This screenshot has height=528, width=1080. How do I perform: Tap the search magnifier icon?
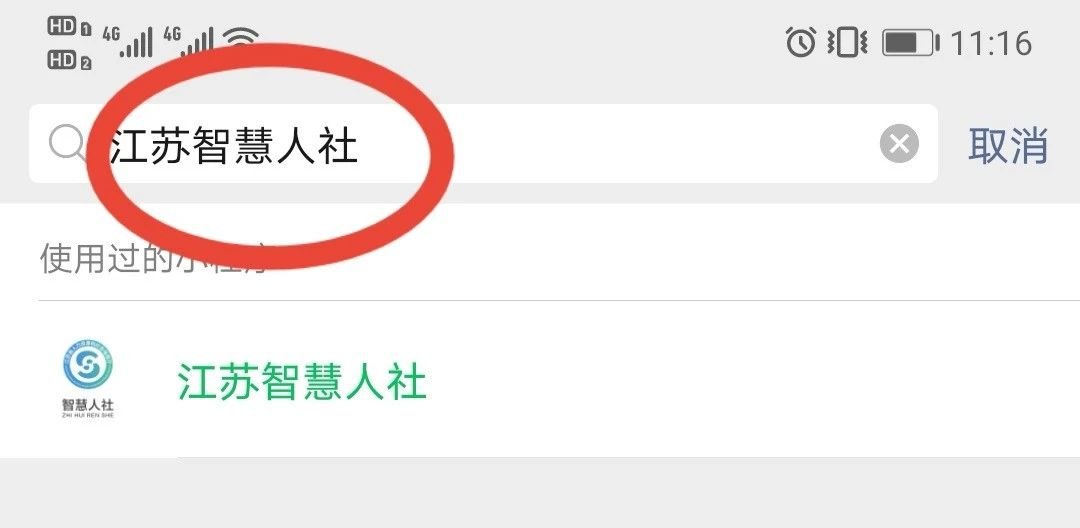(x=67, y=143)
